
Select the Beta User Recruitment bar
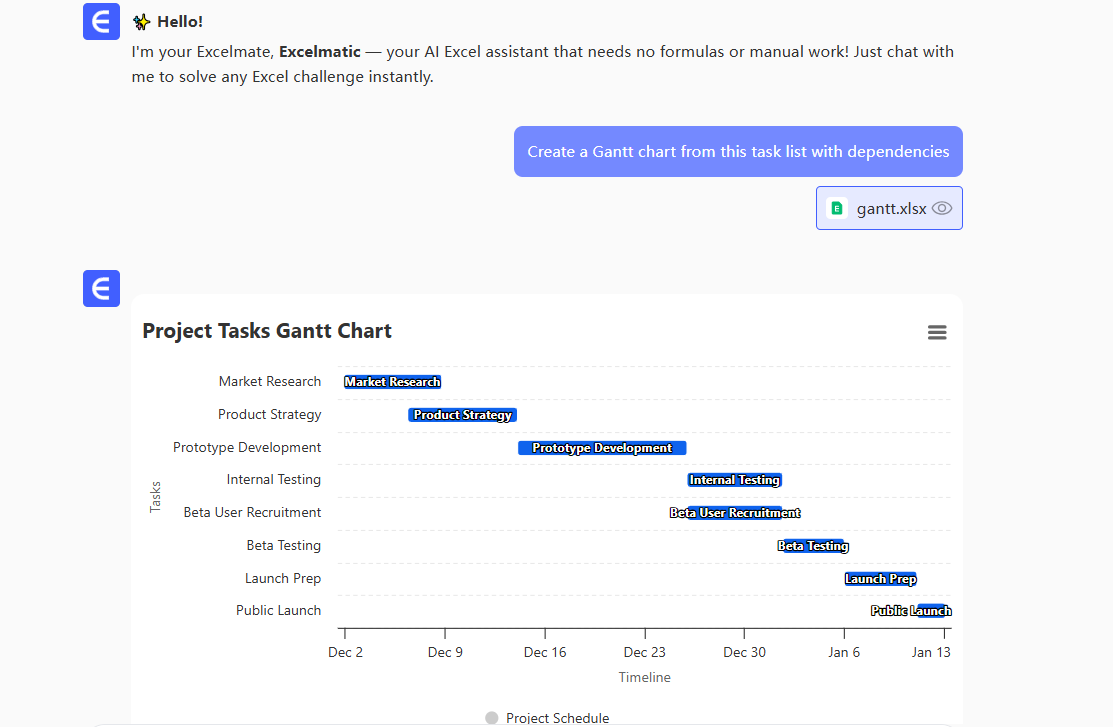pyautogui.click(x=734, y=512)
